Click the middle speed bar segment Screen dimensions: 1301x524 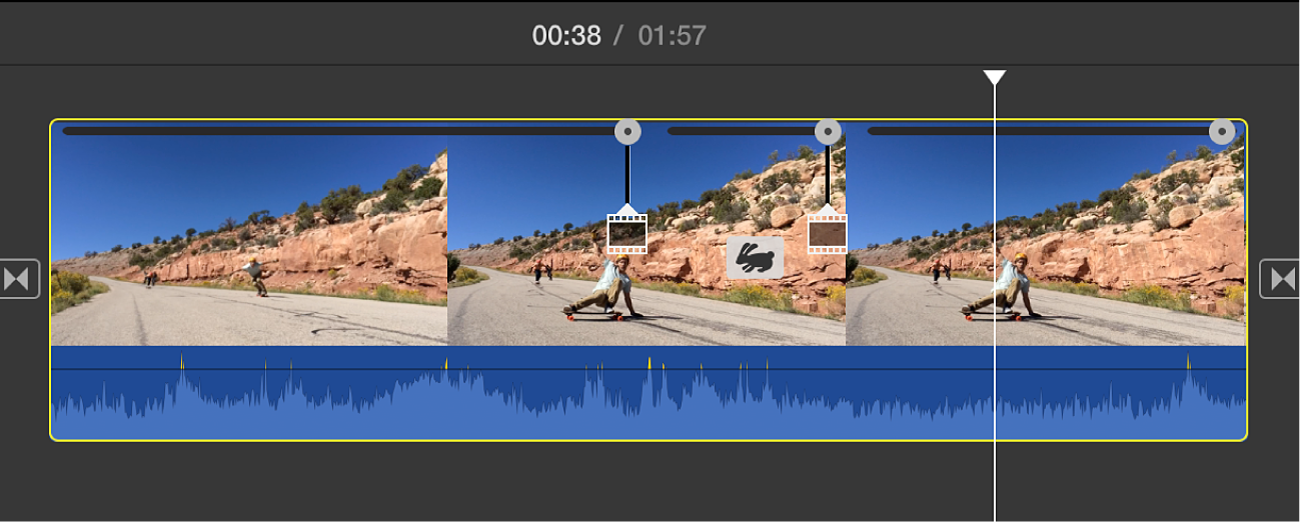pos(741,131)
